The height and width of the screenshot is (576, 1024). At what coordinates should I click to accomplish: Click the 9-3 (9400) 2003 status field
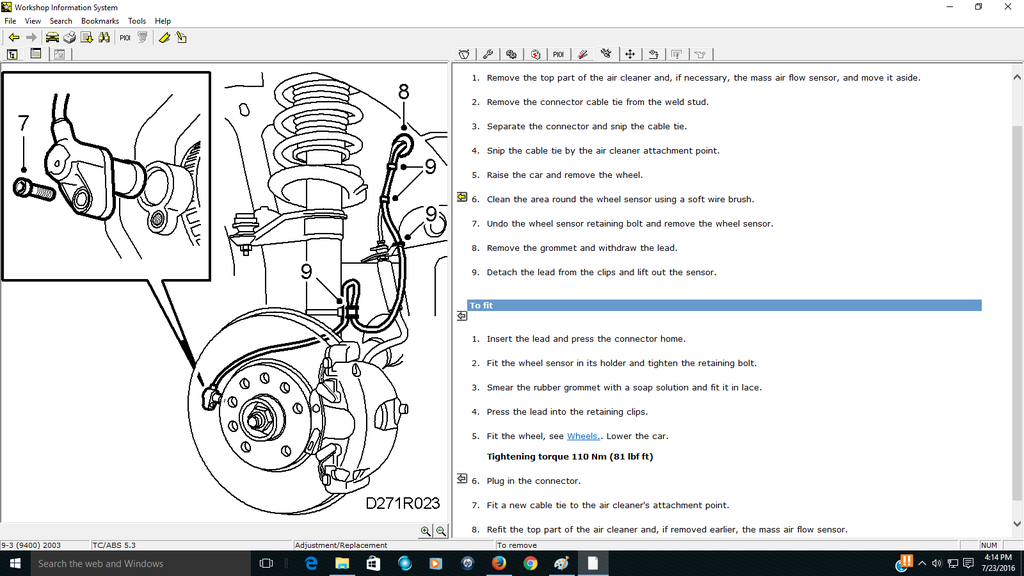(x=40, y=545)
